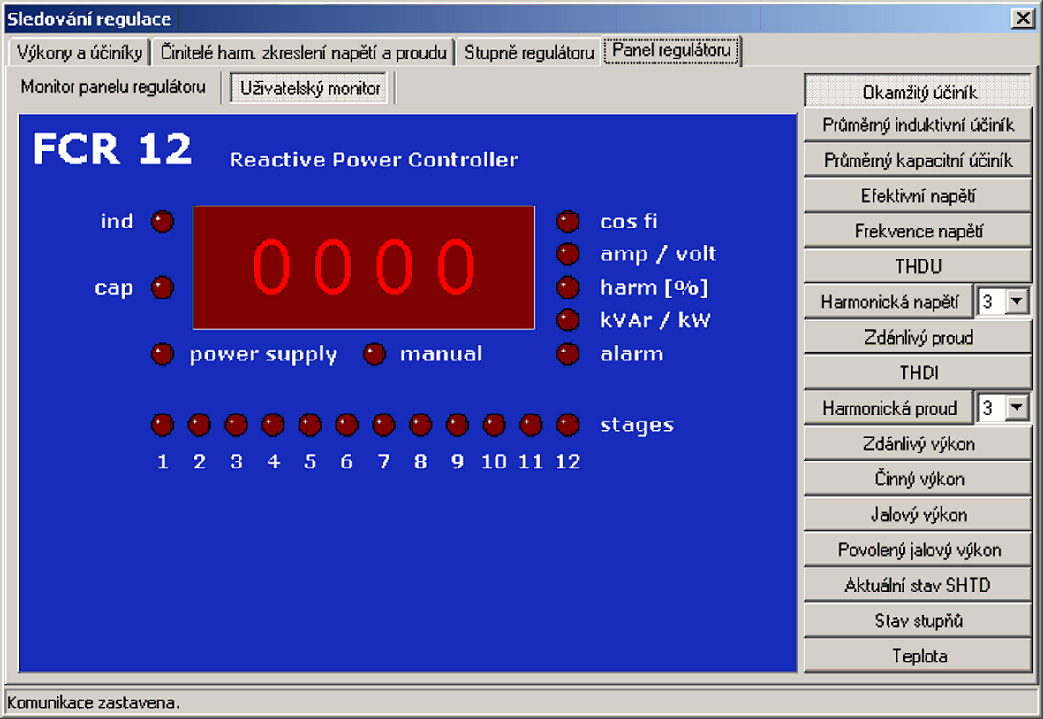Open Harmonická napětí order dropdown
The image size is (1043, 719).
pos(1016,301)
